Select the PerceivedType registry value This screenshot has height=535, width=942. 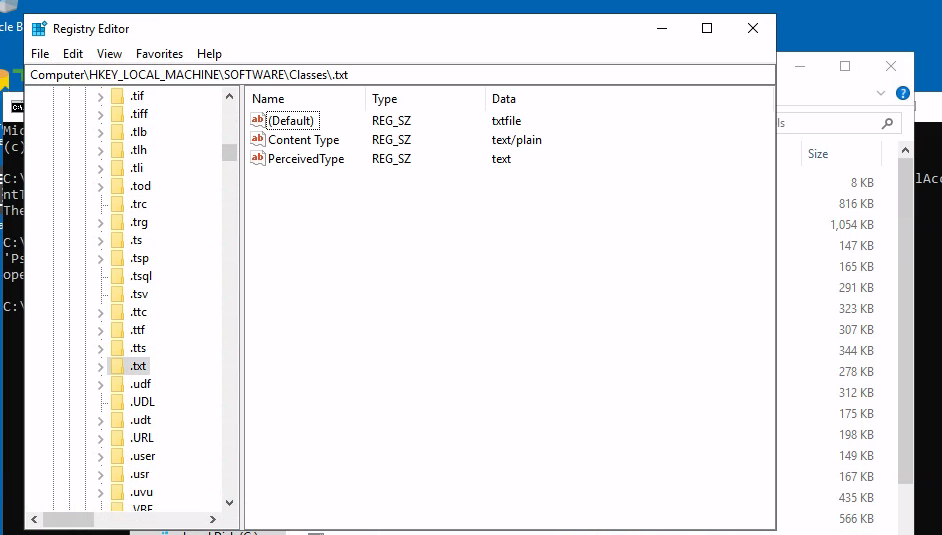[x=306, y=159]
